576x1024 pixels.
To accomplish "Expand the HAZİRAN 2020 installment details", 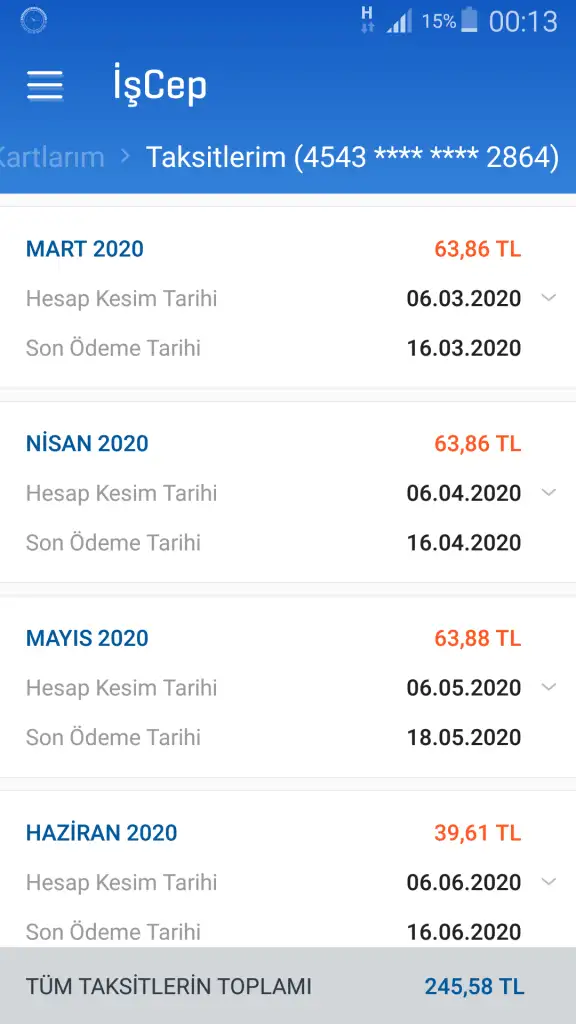I will [549, 882].
